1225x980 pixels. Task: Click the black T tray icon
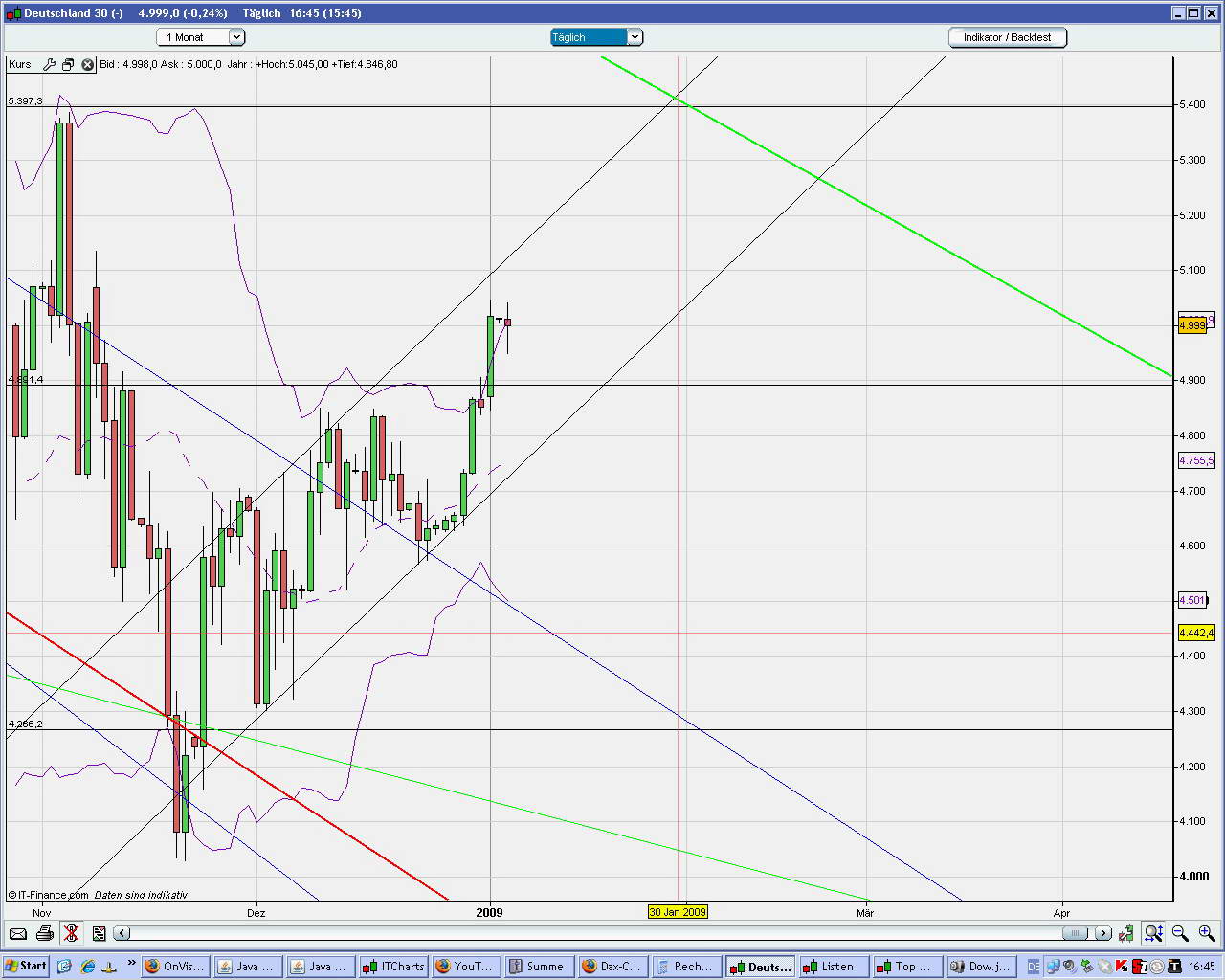point(1174,967)
